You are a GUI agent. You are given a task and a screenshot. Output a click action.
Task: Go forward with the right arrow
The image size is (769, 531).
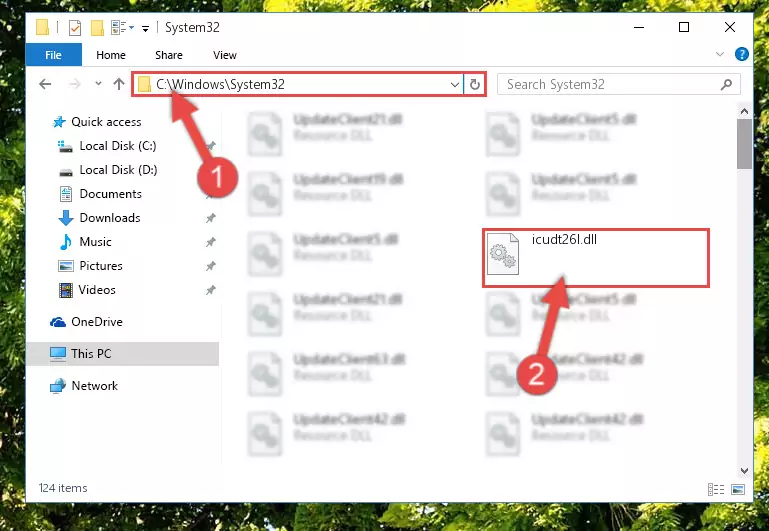pyautogui.click(x=75, y=84)
